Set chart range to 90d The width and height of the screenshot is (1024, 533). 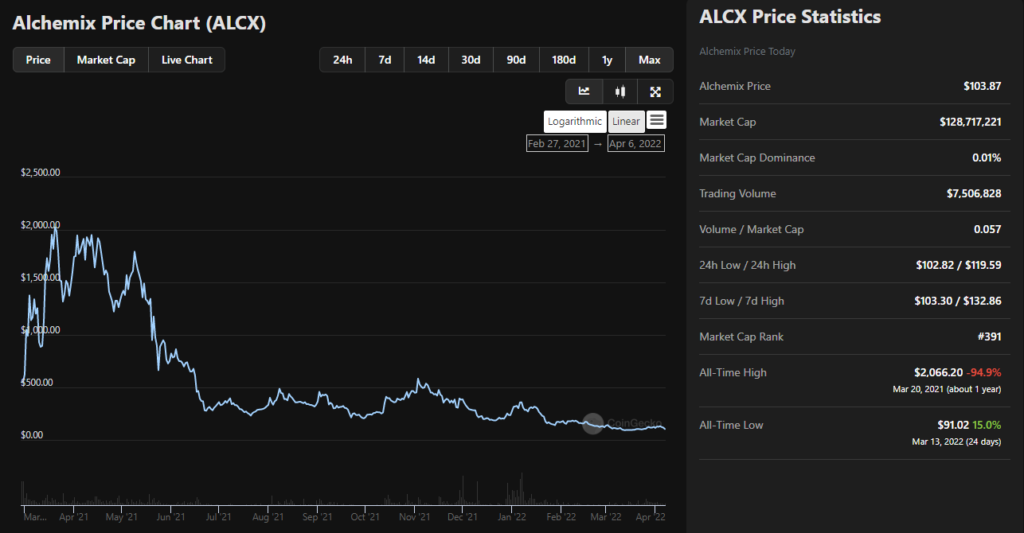516,60
